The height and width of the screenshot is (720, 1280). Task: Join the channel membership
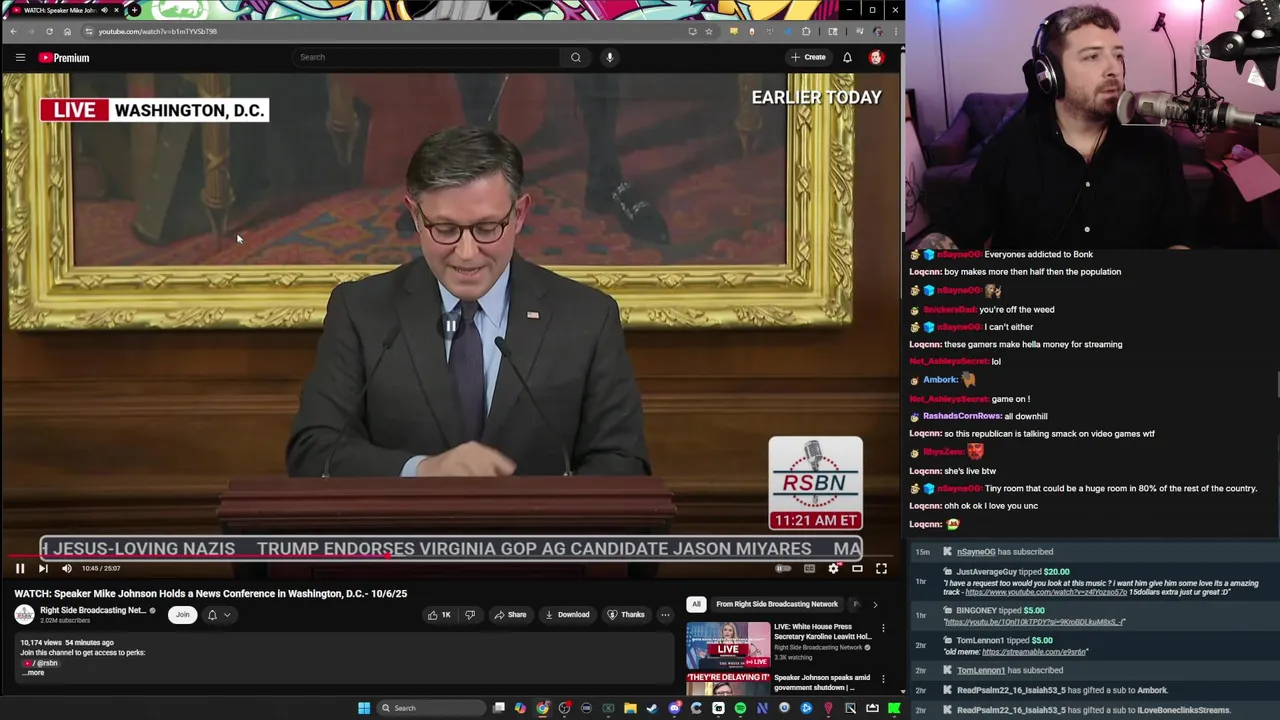click(182, 615)
